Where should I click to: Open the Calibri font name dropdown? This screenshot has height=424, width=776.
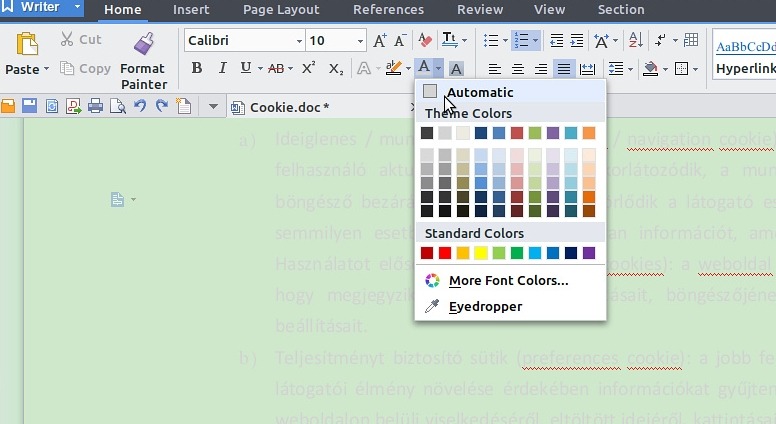(299, 41)
